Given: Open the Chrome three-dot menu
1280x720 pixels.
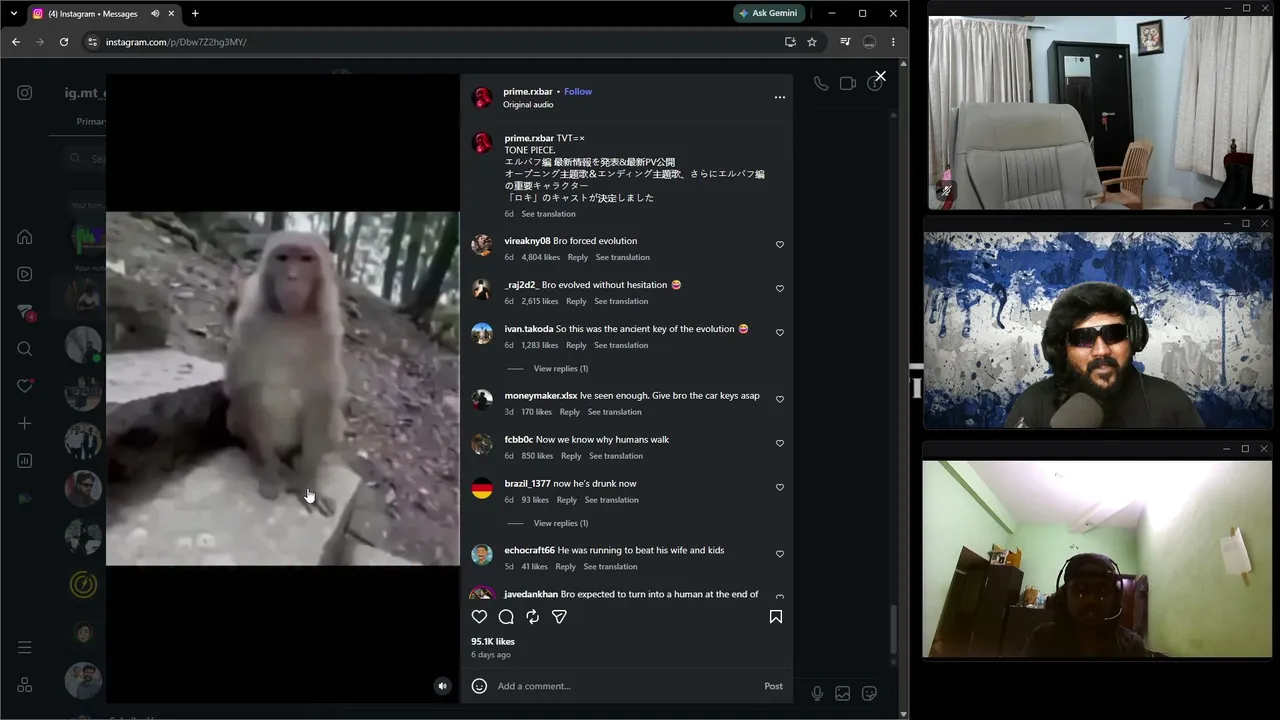Looking at the screenshot, I should pyautogui.click(x=893, y=42).
